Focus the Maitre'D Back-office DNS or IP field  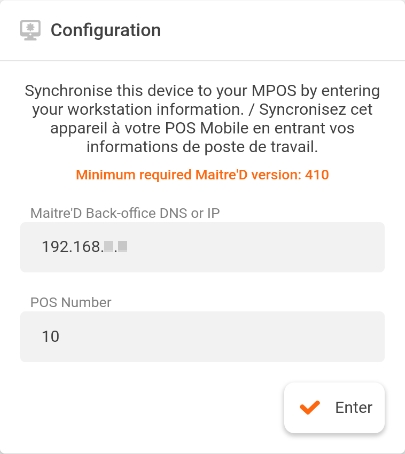202,247
